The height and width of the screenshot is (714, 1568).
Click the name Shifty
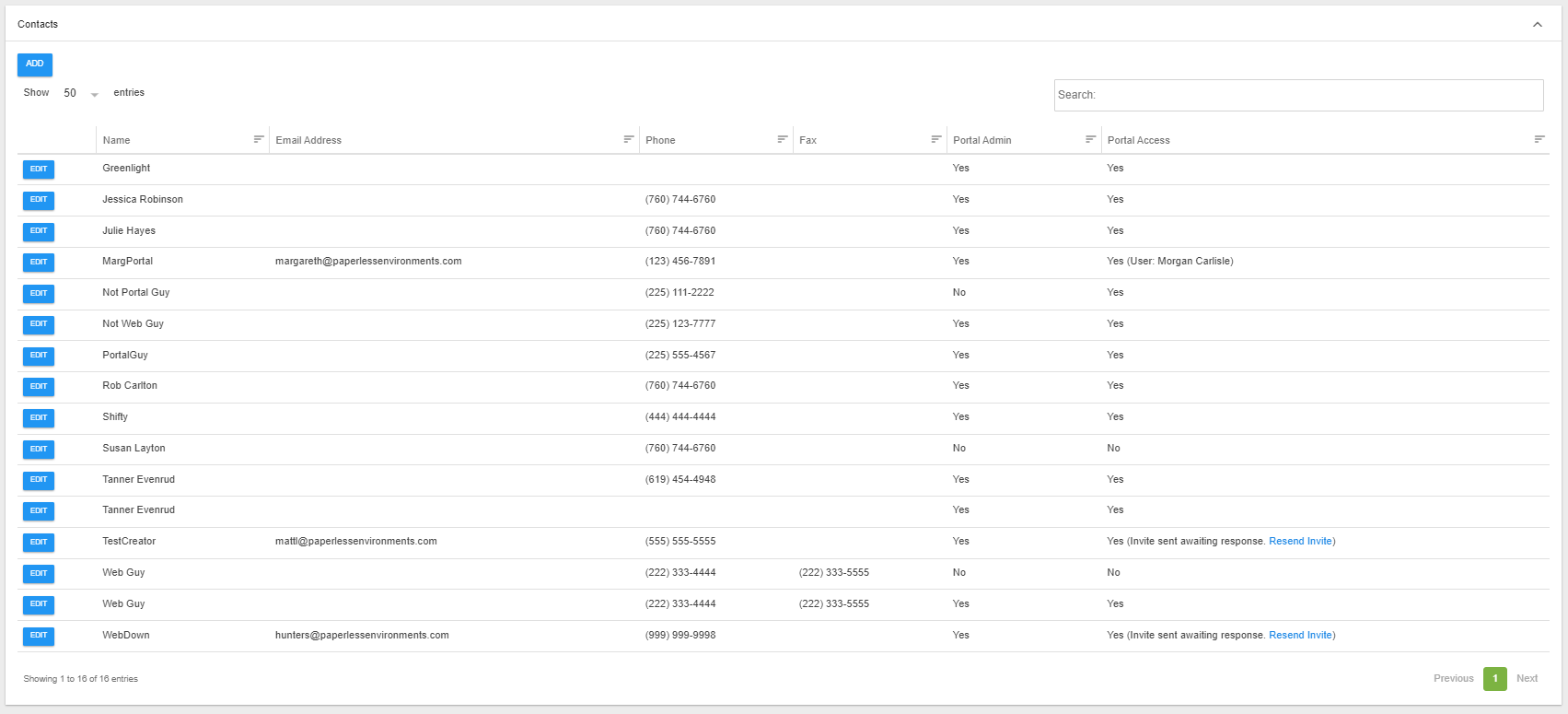click(115, 417)
